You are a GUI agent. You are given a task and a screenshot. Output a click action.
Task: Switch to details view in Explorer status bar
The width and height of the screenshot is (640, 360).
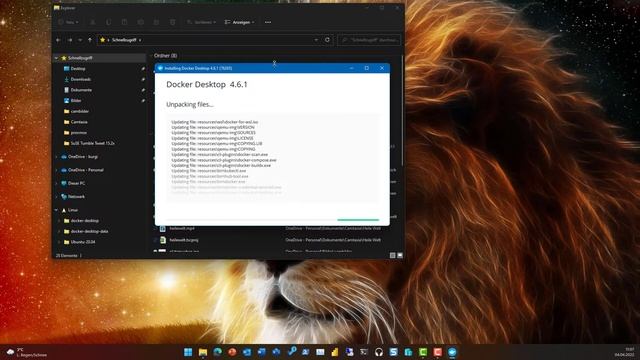pos(393,255)
